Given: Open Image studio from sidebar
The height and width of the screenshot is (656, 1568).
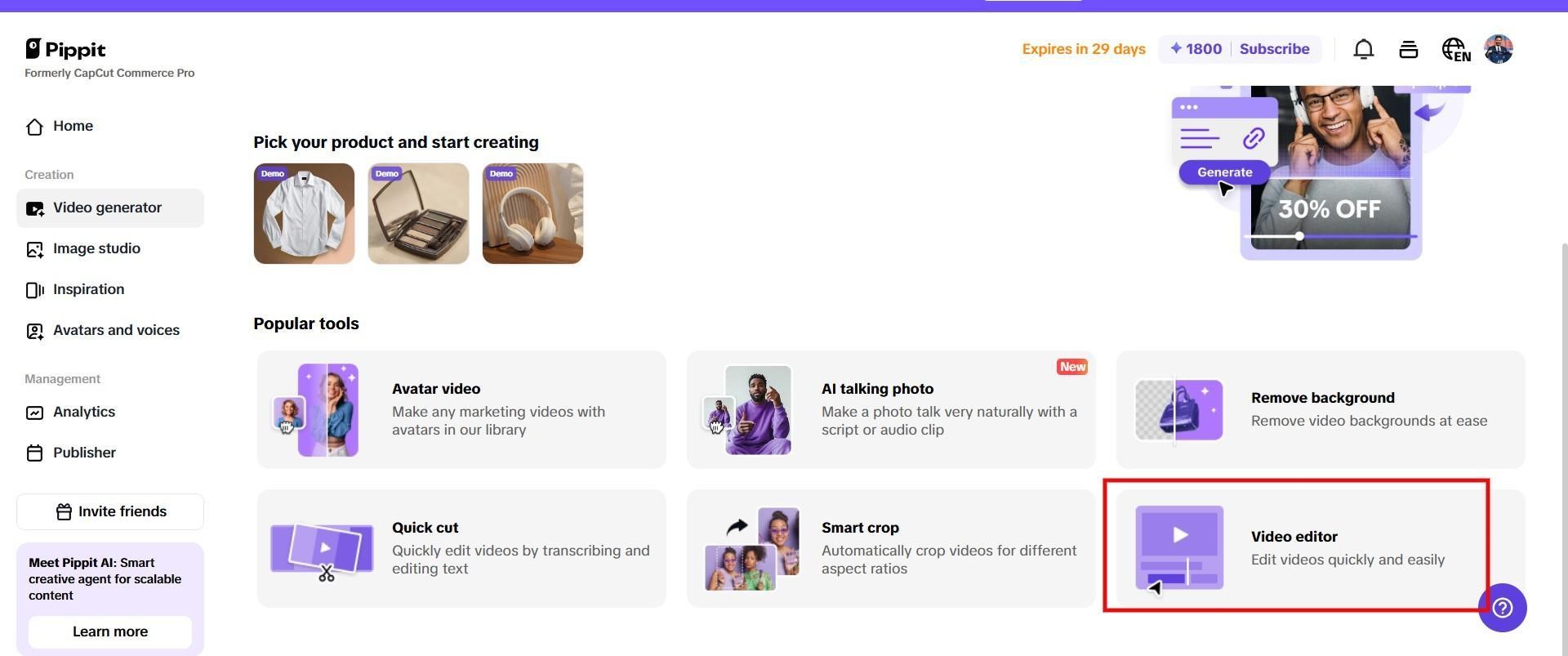Looking at the screenshot, I should tap(96, 248).
